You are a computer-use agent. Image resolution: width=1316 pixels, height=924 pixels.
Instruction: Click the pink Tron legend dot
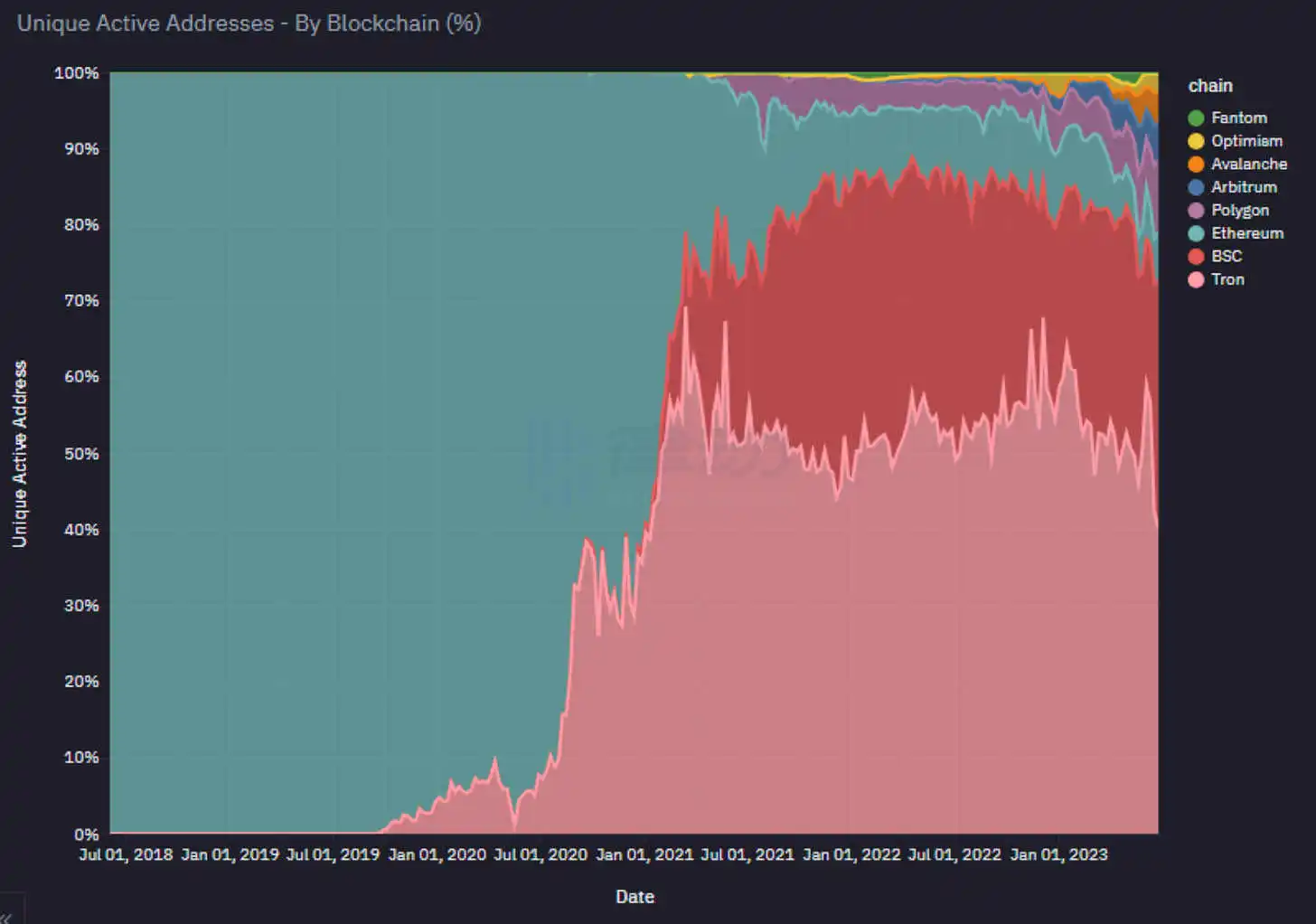click(x=1196, y=279)
